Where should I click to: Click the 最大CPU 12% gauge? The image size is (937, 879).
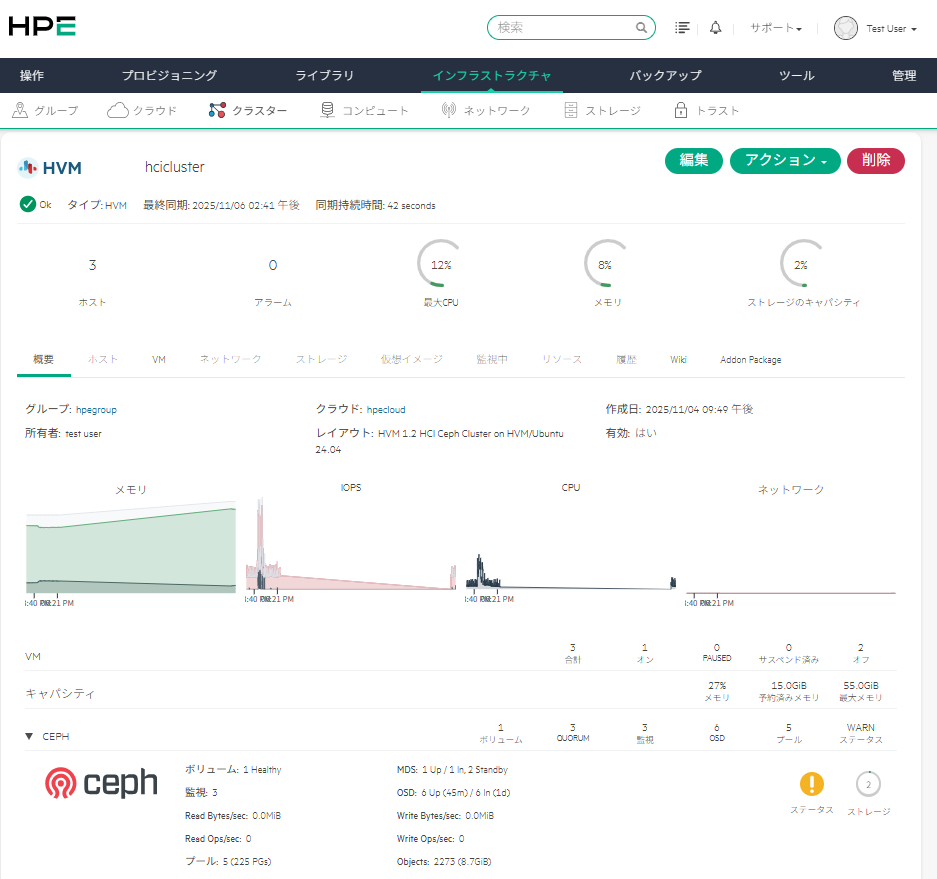click(440, 265)
